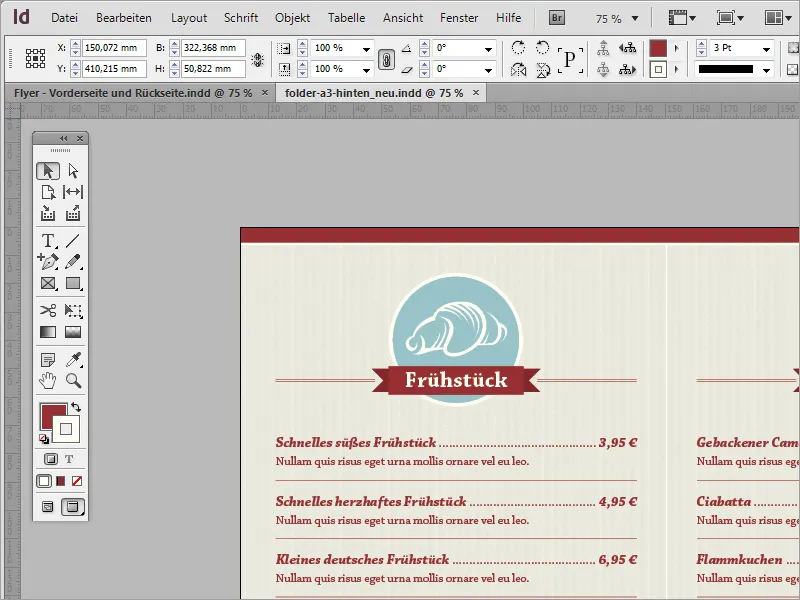This screenshot has height=600, width=800.
Task: Click the rotate 90 degrees clockwise control
Action: 517,48
